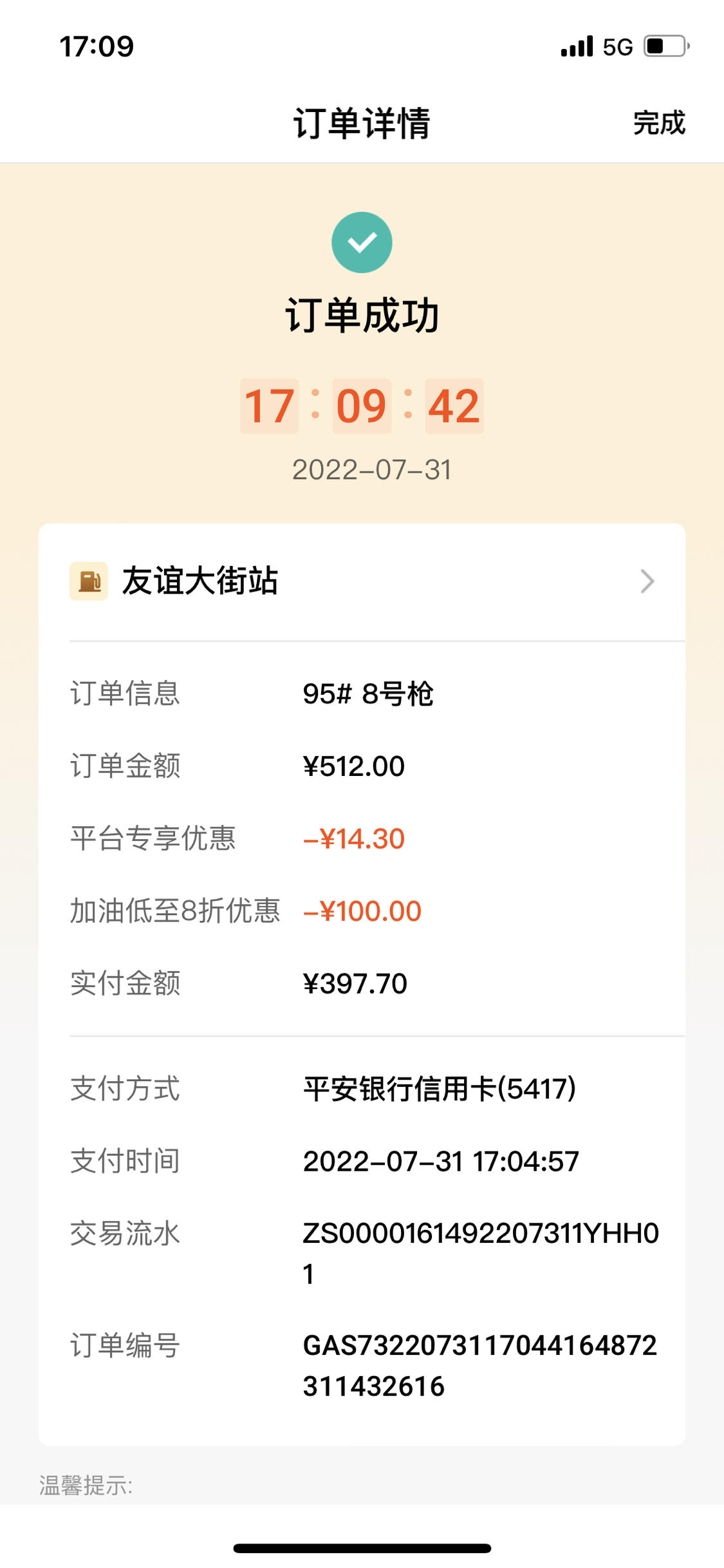Tap the platform discount -¥14.30
The height and width of the screenshot is (1568, 724).
click(353, 839)
